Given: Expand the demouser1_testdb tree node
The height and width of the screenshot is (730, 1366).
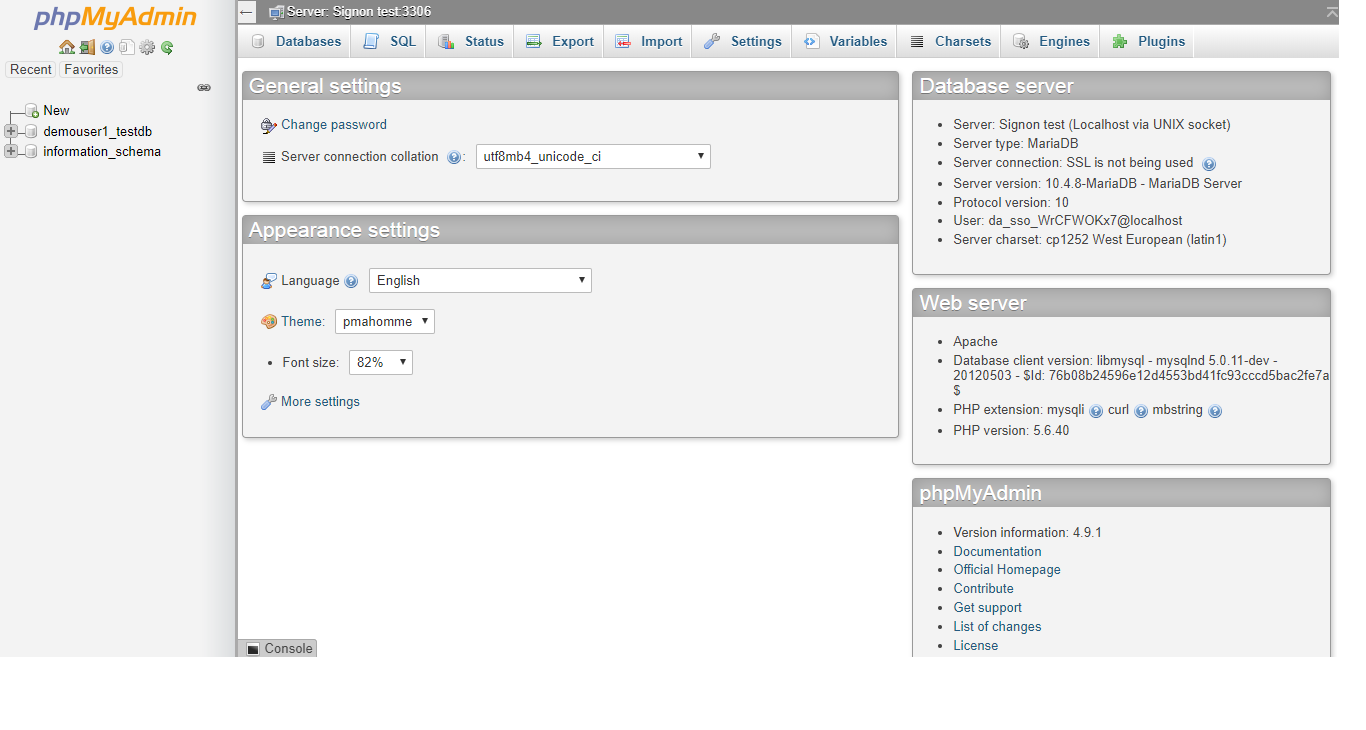Looking at the screenshot, I should [11, 131].
